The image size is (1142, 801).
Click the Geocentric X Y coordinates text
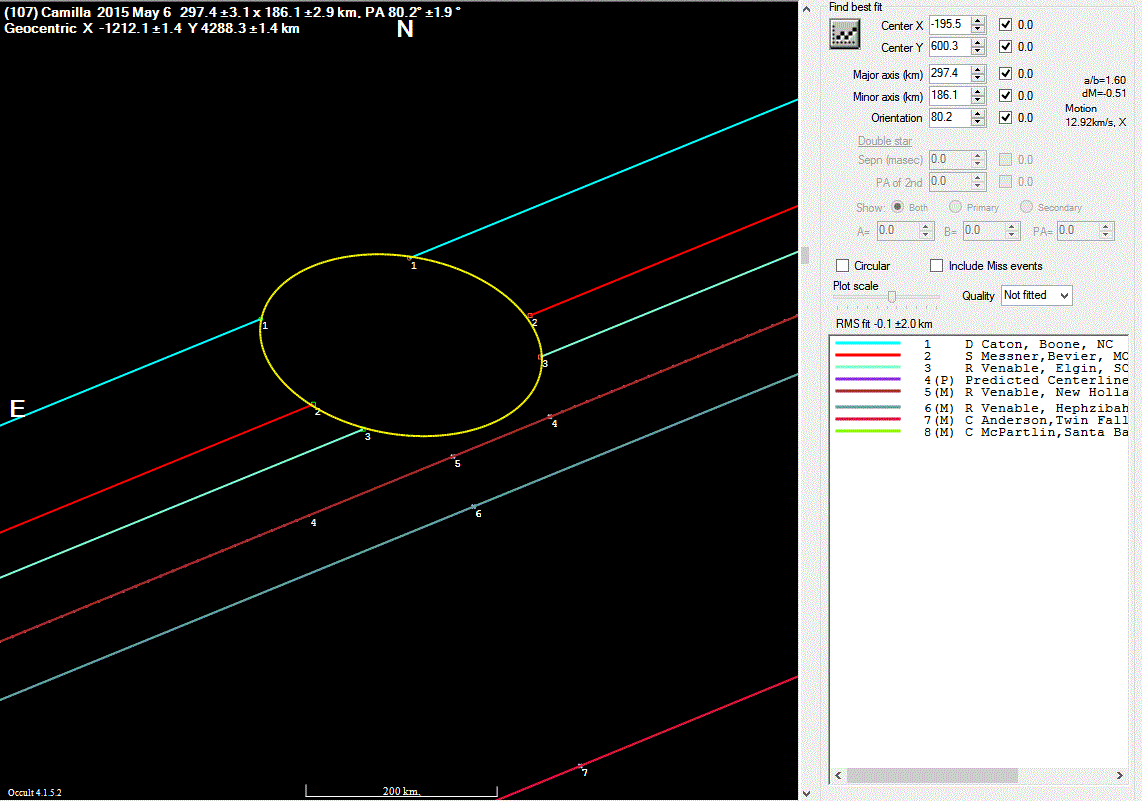tap(151, 28)
